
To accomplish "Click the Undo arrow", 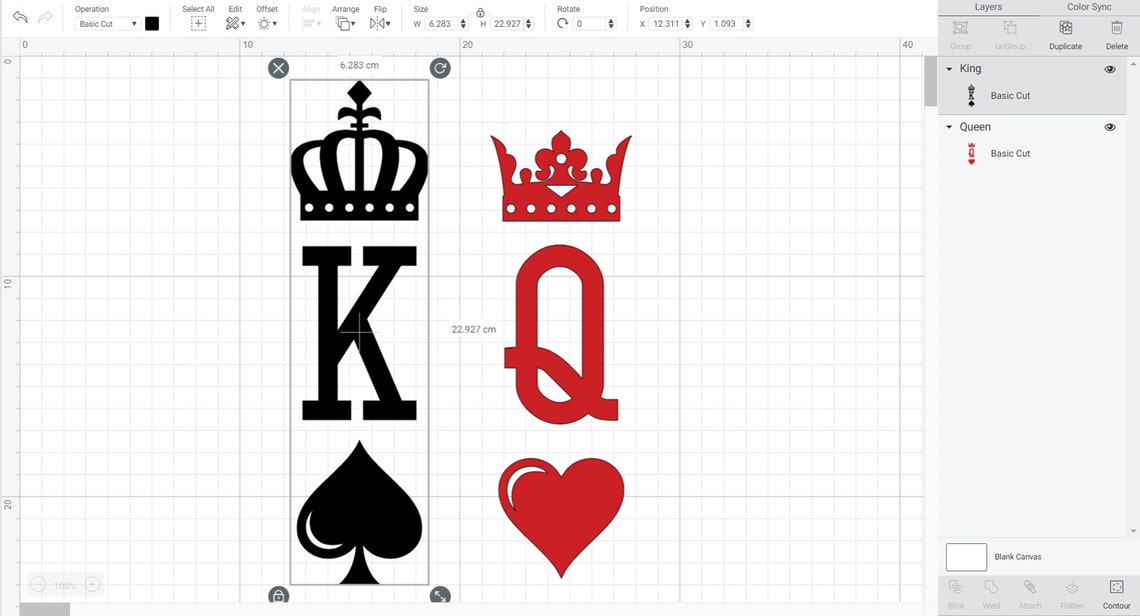I will click(20, 17).
